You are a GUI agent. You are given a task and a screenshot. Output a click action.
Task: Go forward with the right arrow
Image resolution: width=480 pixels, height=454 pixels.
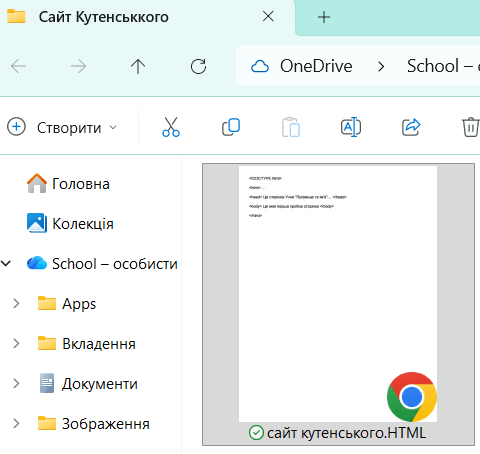(78, 66)
